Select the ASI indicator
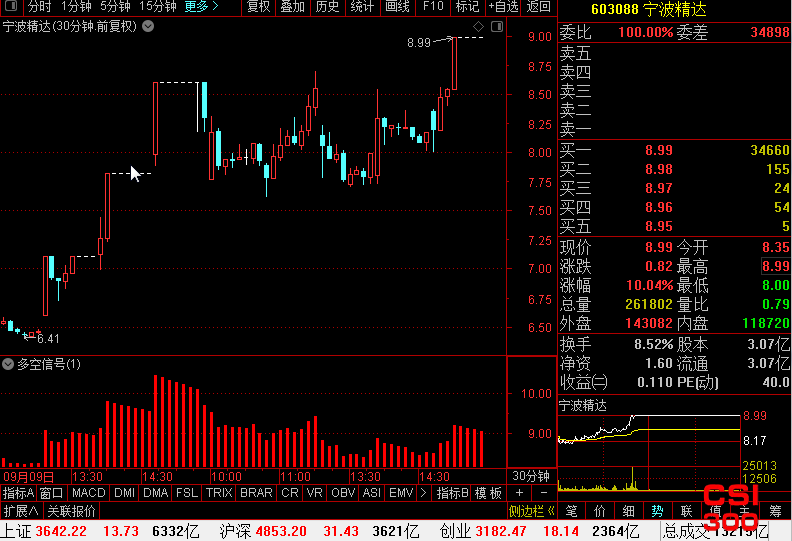This screenshot has height=541, width=792. [372, 493]
